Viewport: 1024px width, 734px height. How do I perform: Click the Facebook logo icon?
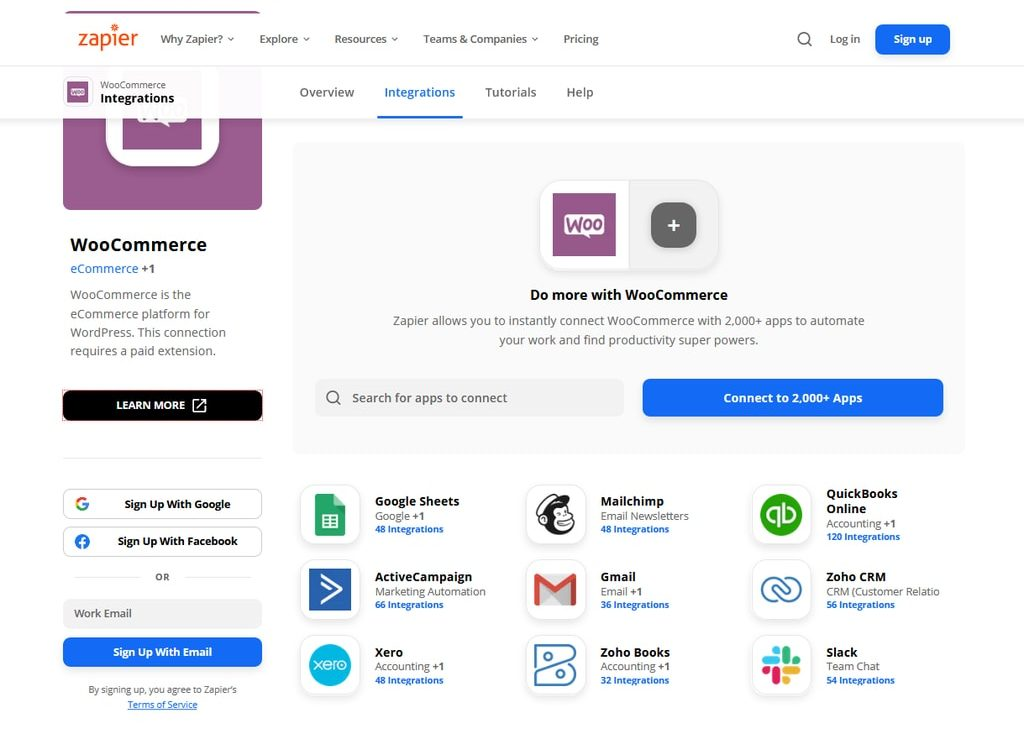(82, 541)
